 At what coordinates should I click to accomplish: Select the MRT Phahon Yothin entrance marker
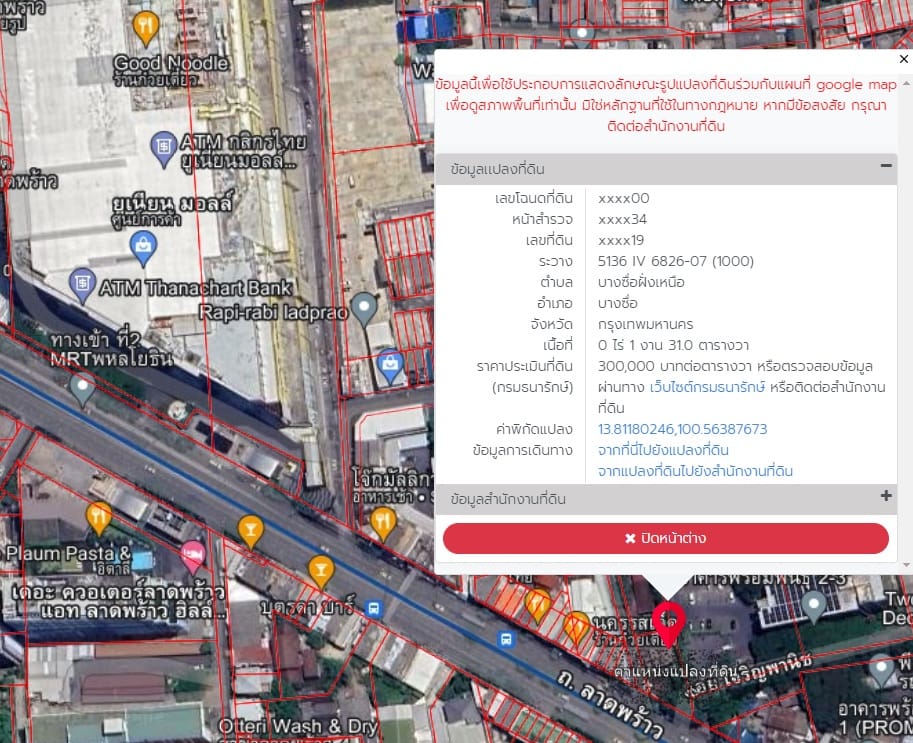coord(82,389)
